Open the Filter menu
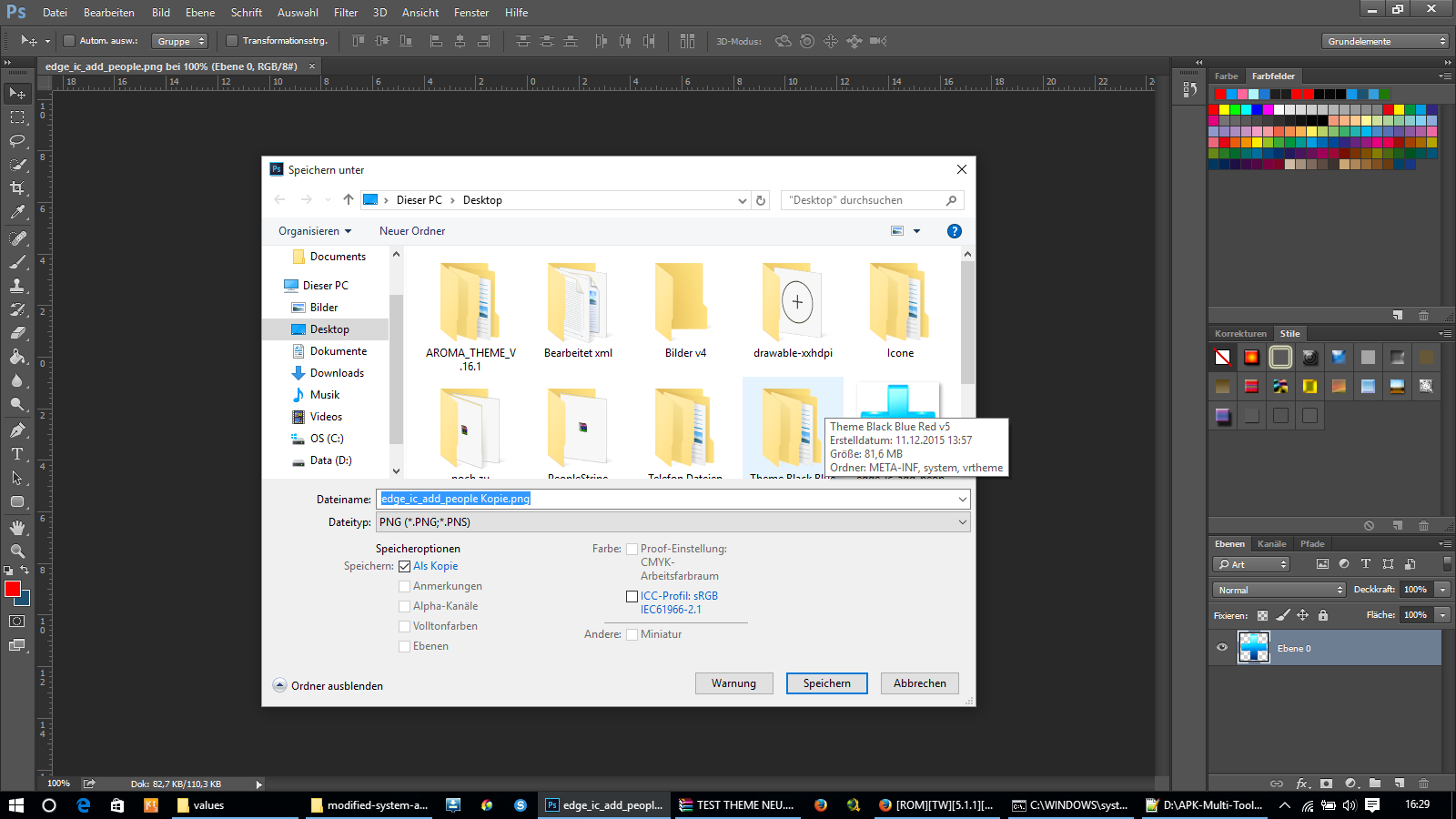Image resolution: width=1456 pixels, height=819 pixels. pos(346,13)
